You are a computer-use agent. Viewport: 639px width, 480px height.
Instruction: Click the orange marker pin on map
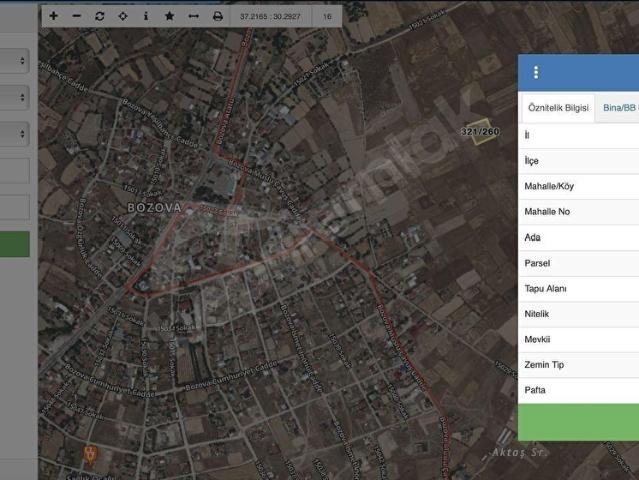(x=90, y=454)
